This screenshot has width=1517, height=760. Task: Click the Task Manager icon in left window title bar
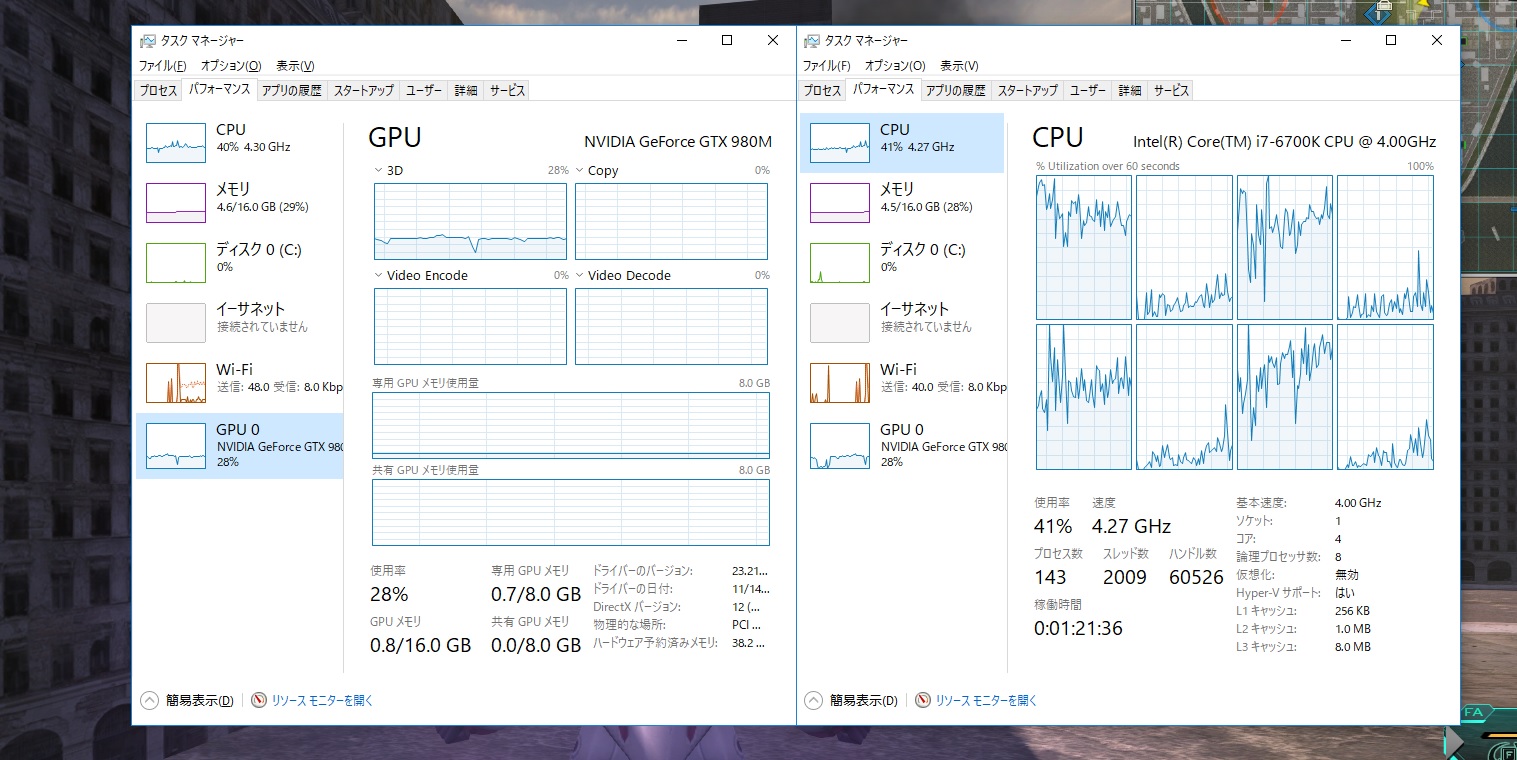[148, 41]
